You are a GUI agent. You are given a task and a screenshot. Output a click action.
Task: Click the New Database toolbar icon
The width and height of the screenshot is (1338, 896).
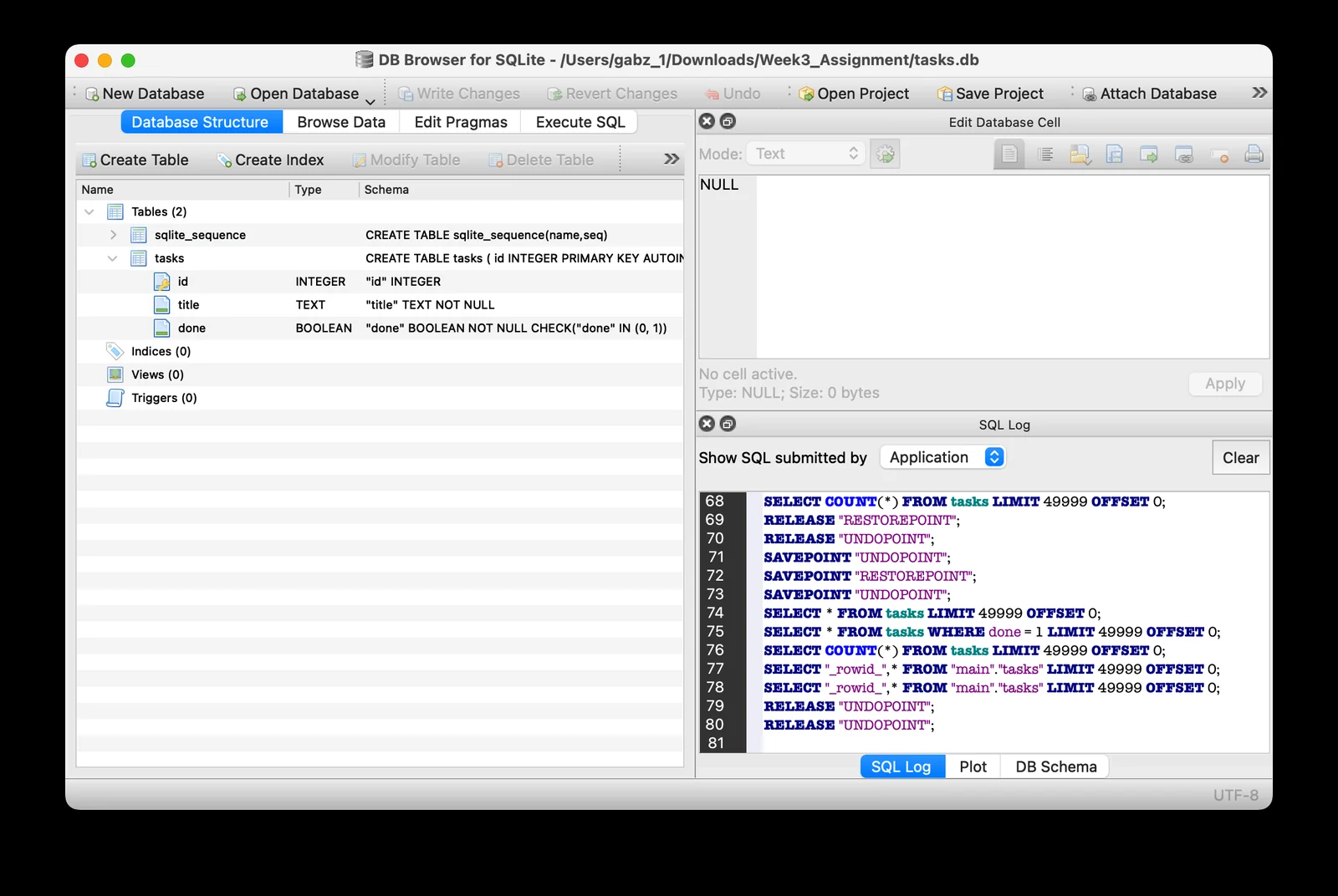click(144, 94)
